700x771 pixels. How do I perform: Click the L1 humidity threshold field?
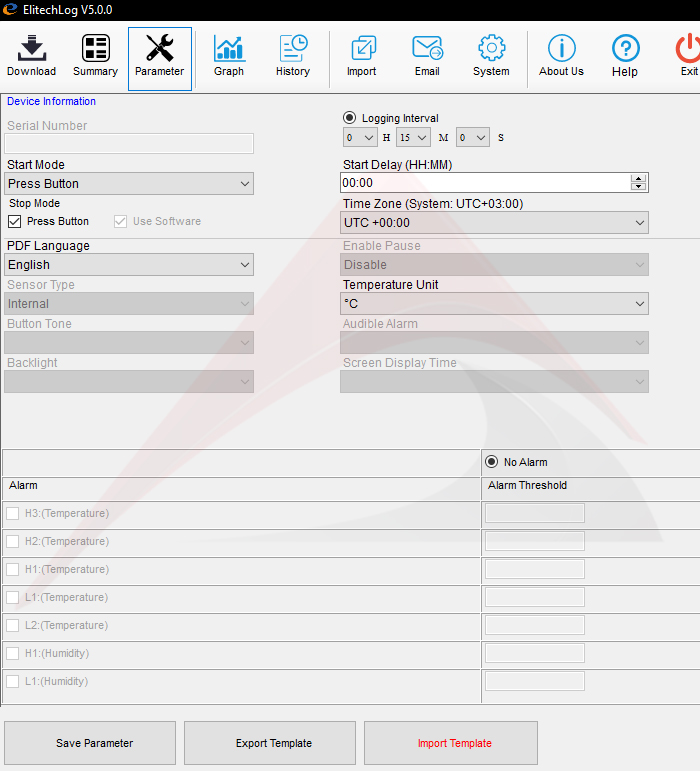tap(535, 682)
